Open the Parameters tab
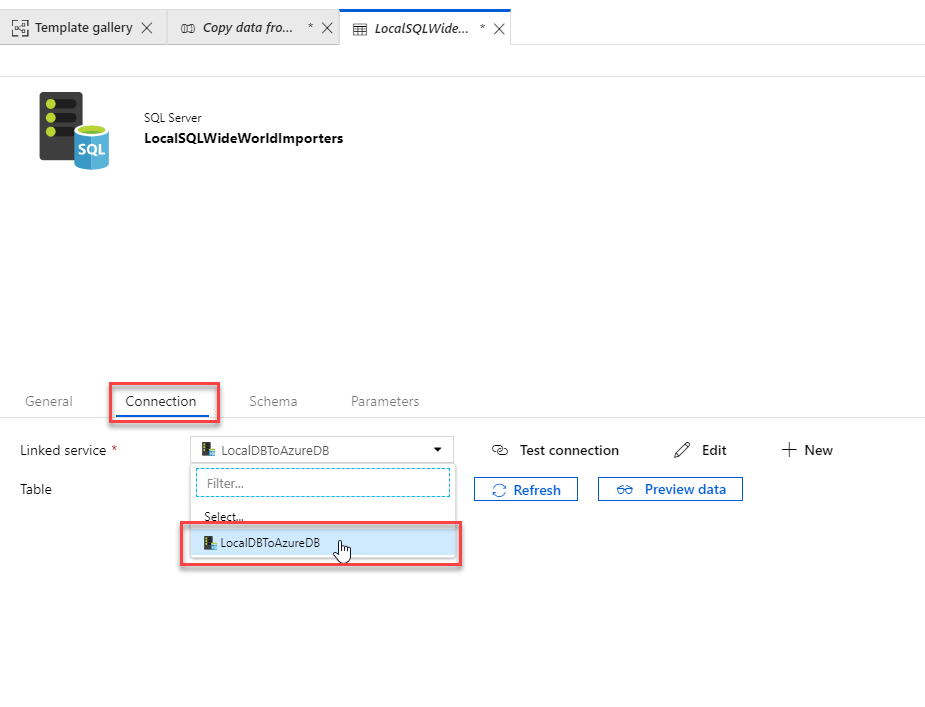Image resolution: width=925 pixels, height=707 pixels. coord(385,401)
